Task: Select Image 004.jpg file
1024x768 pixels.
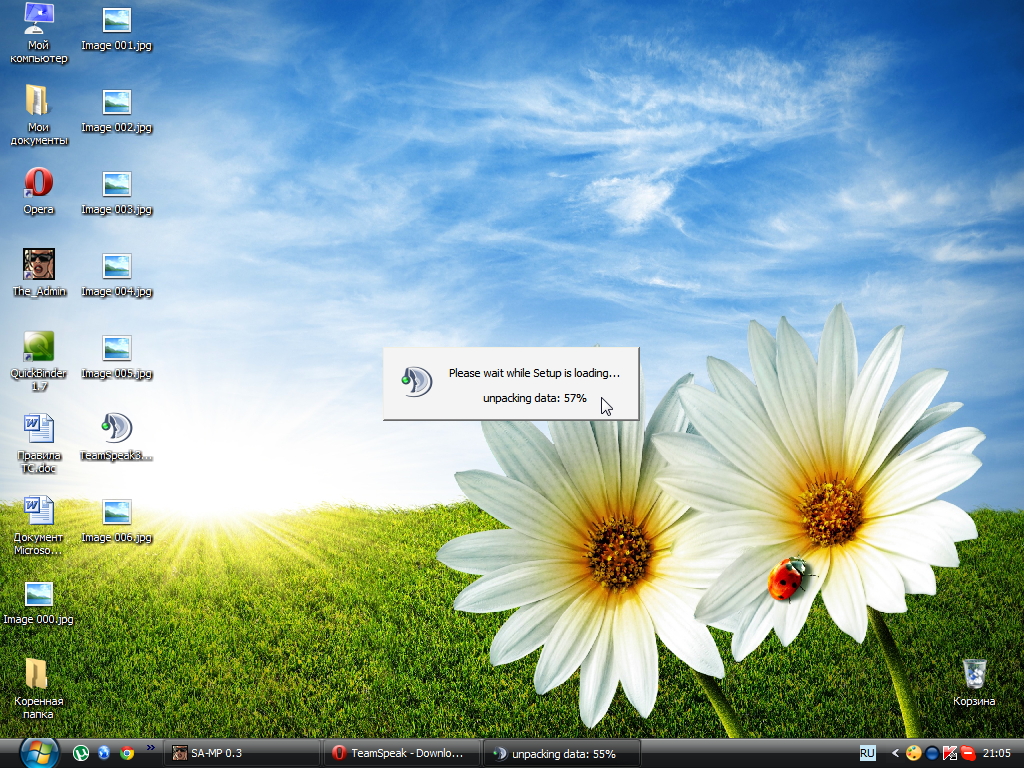Action: pos(116,275)
